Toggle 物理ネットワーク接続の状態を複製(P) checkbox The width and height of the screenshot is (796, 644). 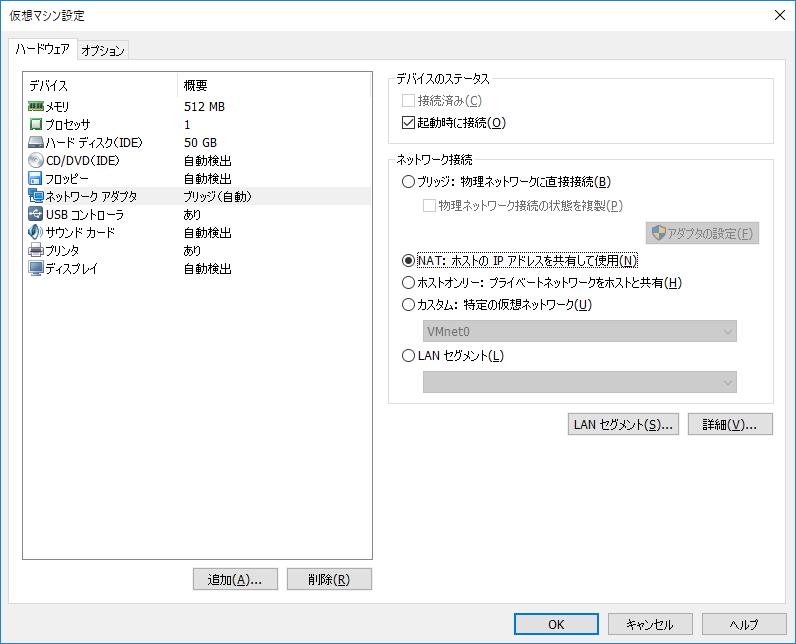[429, 206]
